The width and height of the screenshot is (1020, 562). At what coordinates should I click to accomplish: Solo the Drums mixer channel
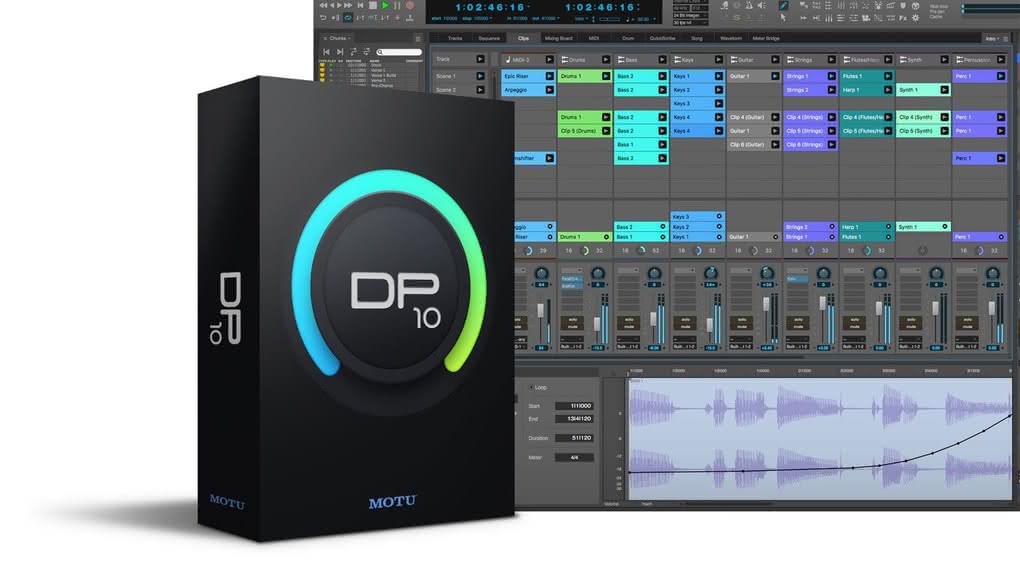pos(572,319)
